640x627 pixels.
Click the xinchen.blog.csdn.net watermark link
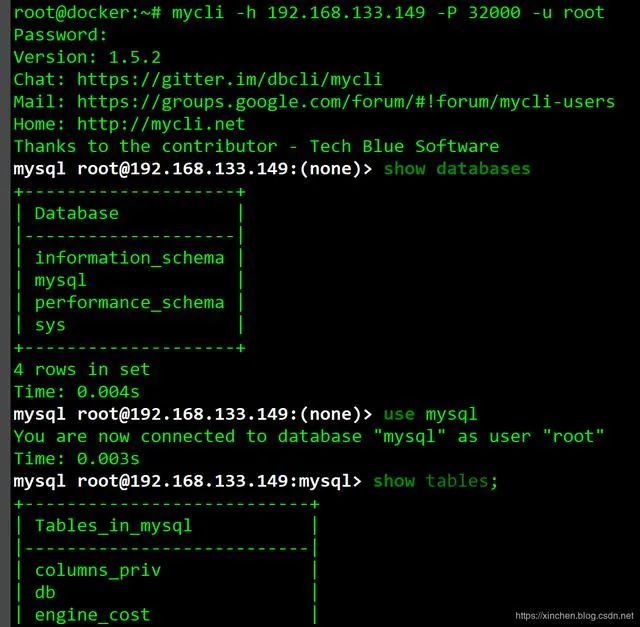pyautogui.click(x=574, y=616)
